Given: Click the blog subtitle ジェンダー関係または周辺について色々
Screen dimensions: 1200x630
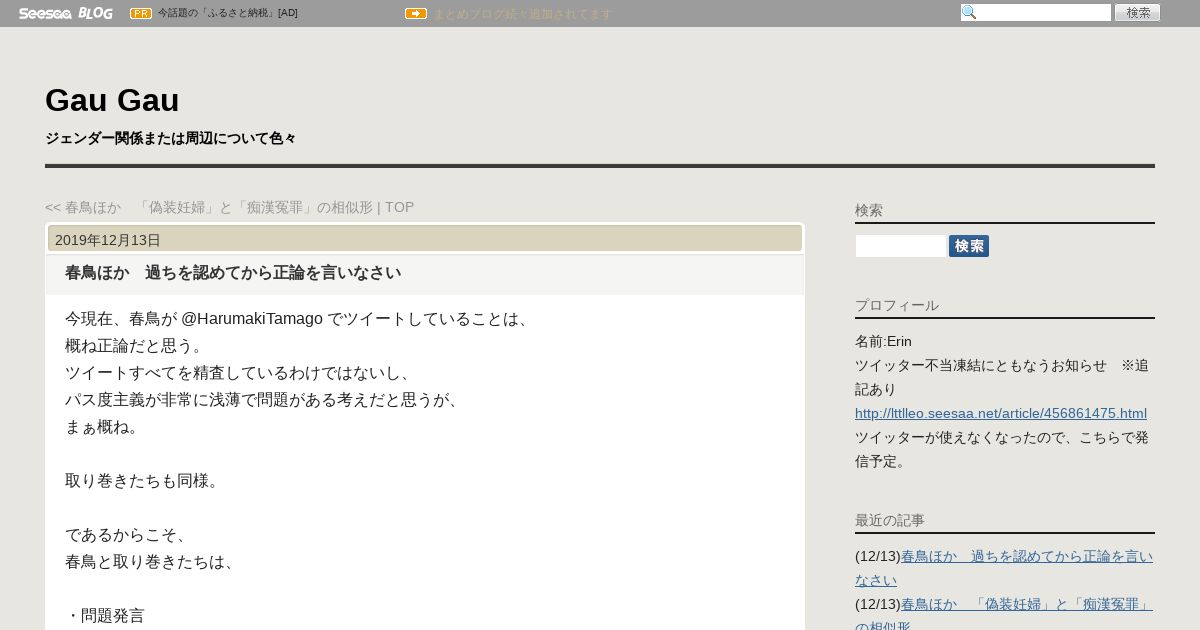Looking at the screenshot, I should (x=171, y=138).
